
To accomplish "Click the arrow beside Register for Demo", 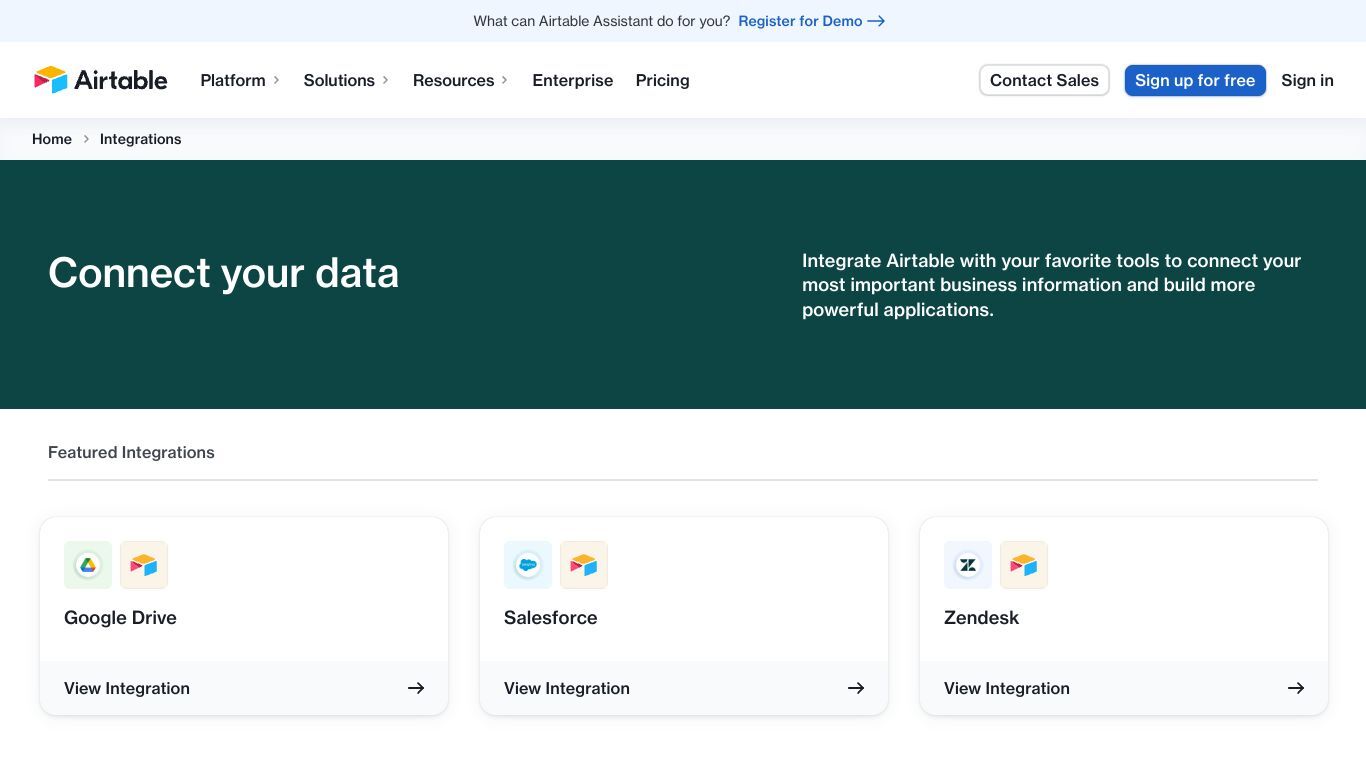I will pyautogui.click(x=876, y=21).
